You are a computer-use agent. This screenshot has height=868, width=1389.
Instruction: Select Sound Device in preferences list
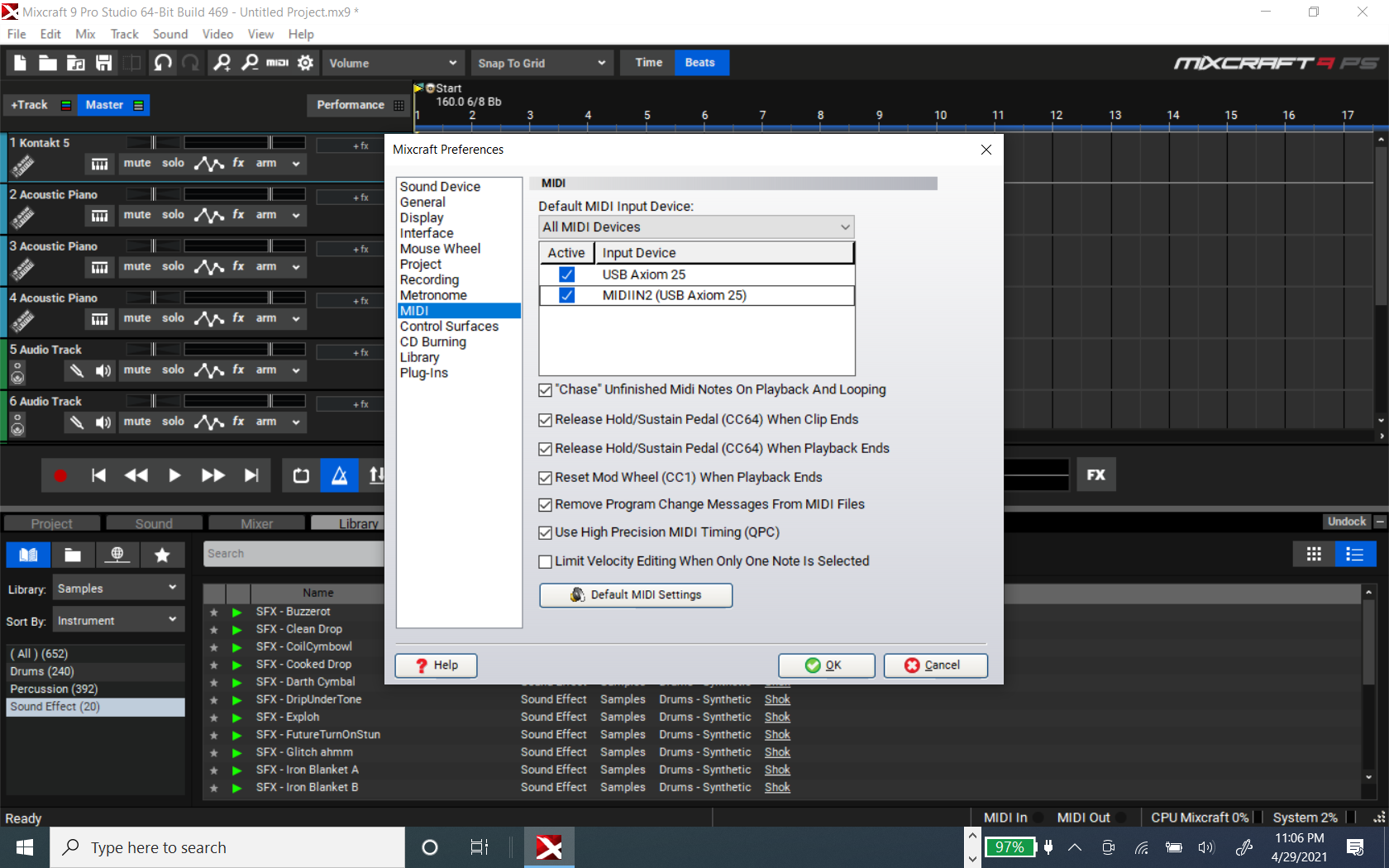(440, 187)
